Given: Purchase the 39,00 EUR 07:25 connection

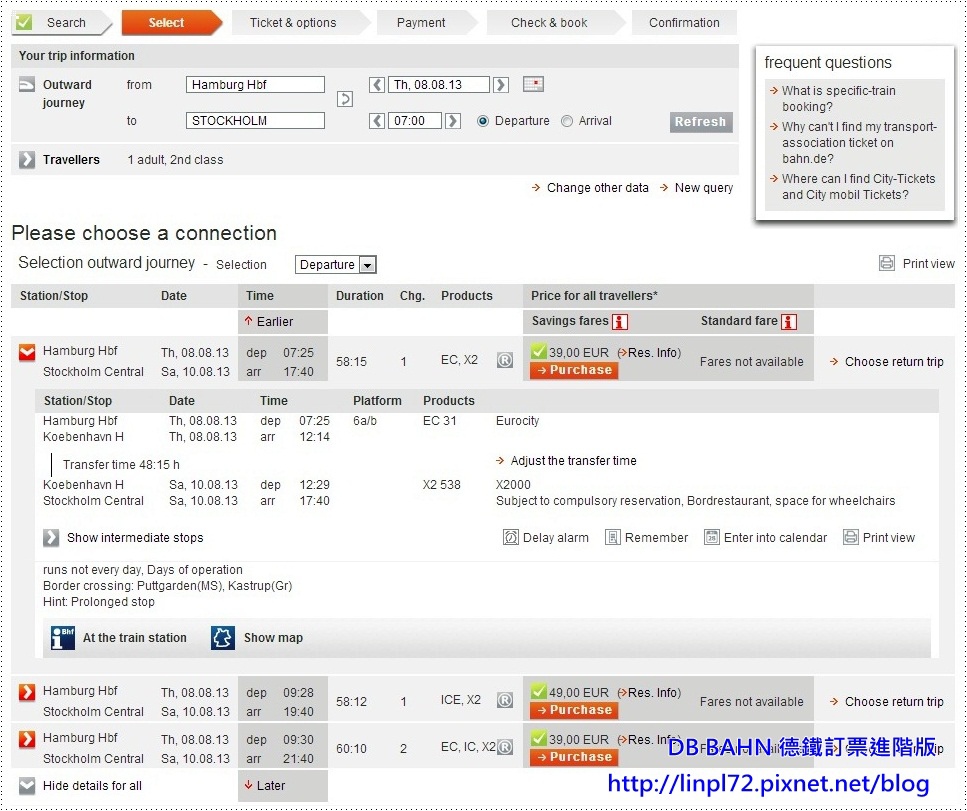Looking at the screenshot, I should point(574,370).
